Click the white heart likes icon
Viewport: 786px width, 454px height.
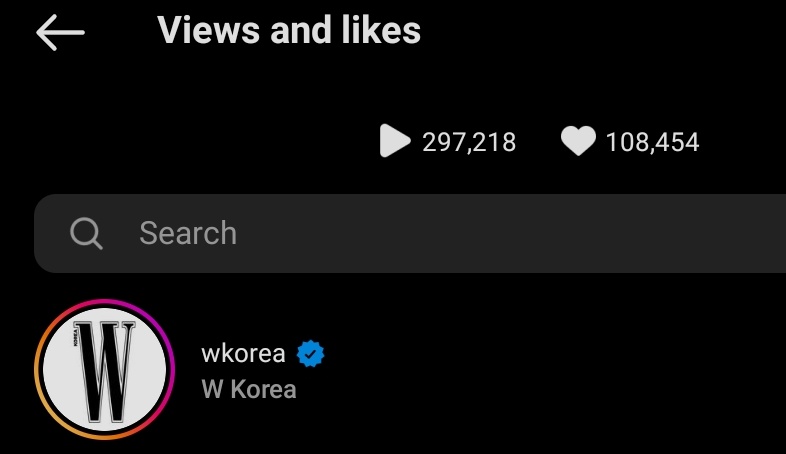(578, 140)
